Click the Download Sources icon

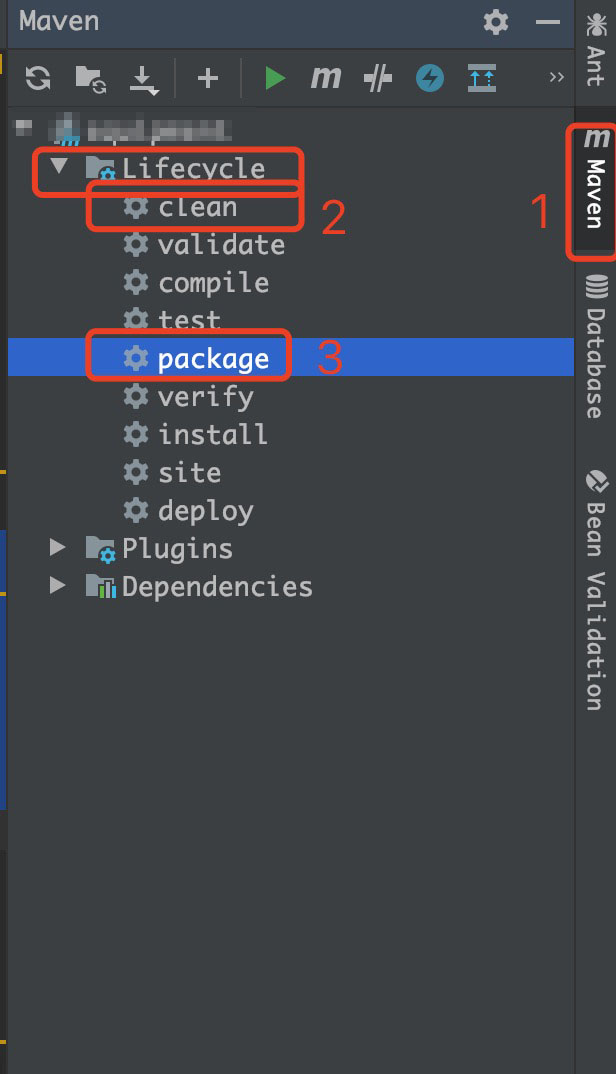pos(145,78)
